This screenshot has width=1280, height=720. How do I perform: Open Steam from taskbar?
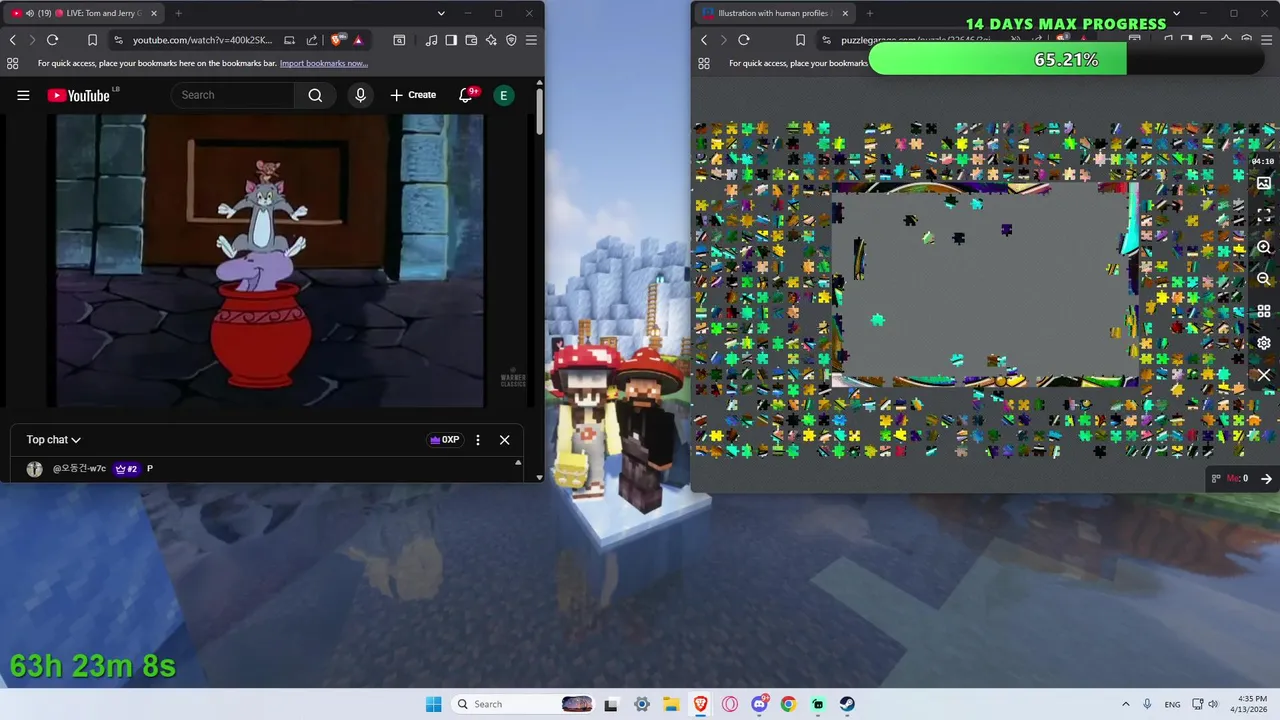(847, 704)
